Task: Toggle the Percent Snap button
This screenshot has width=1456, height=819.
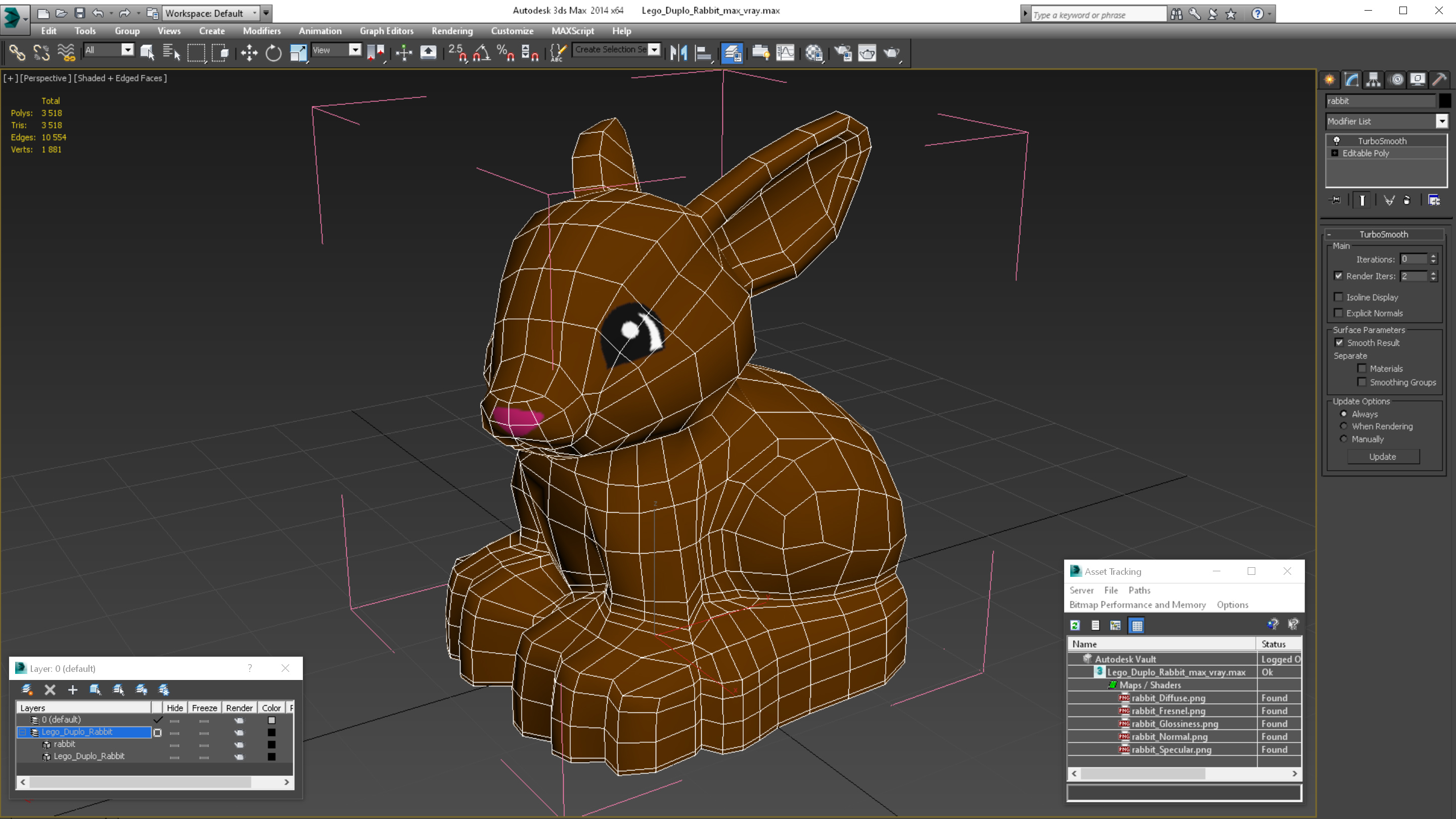Action: coord(506,53)
